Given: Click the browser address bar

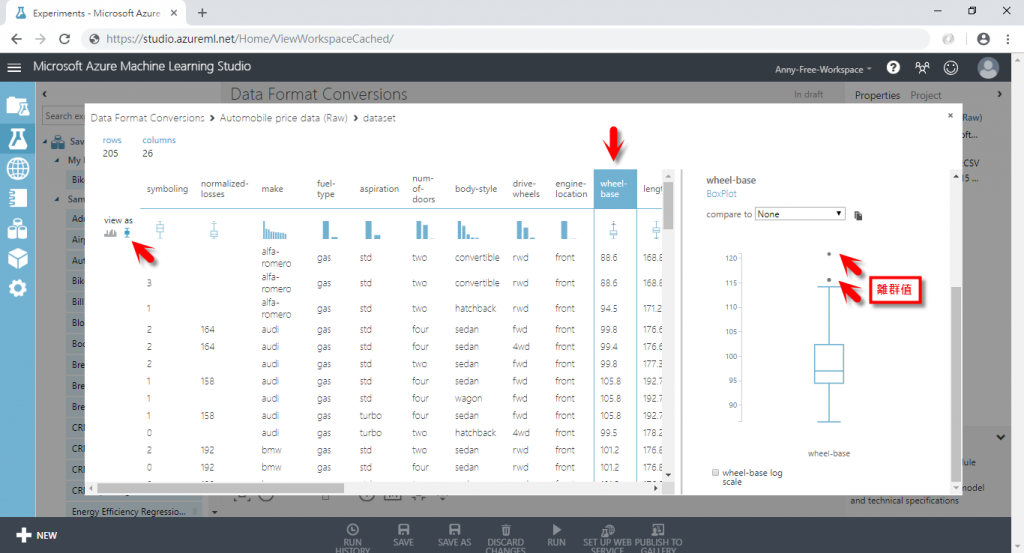Looking at the screenshot, I should (x=503, y=39).
